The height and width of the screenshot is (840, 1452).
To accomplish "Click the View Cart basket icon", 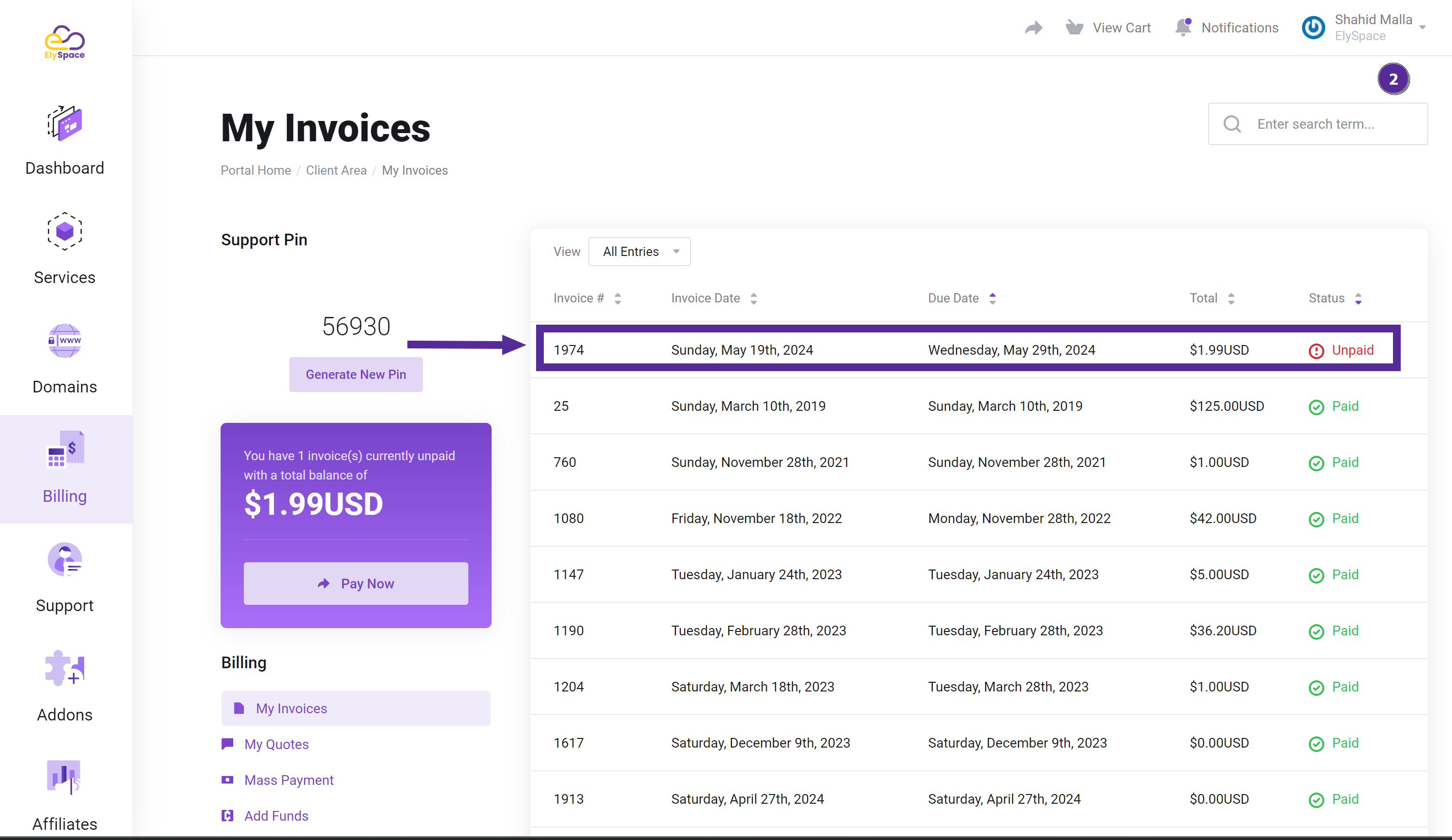I will 1074,27.
